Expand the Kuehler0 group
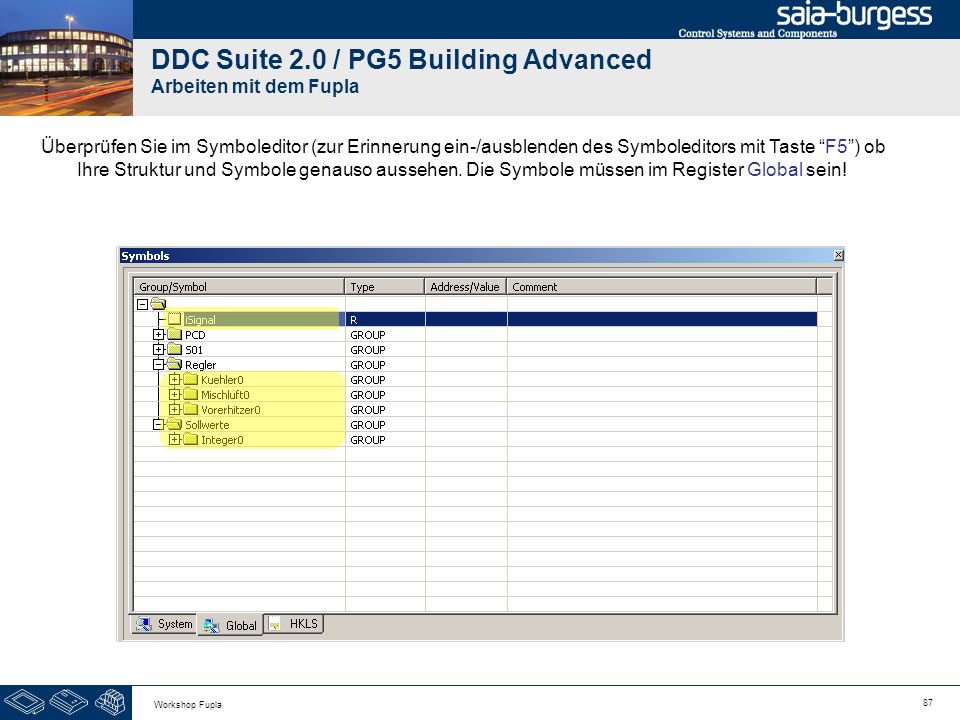Screen dimensions: 960x720 [x=174, y=380]
